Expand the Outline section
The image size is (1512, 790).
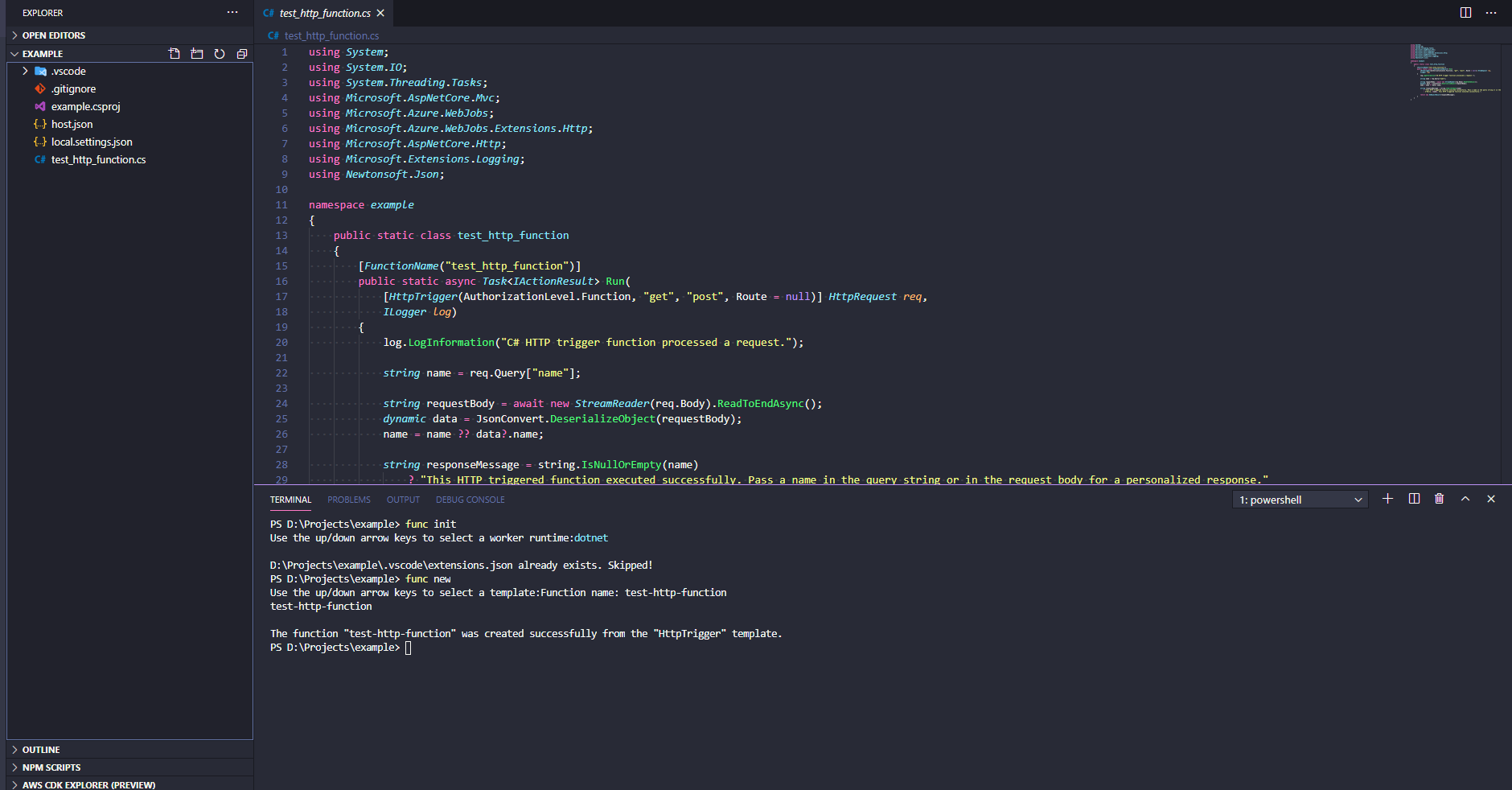[x=129, y=750]
